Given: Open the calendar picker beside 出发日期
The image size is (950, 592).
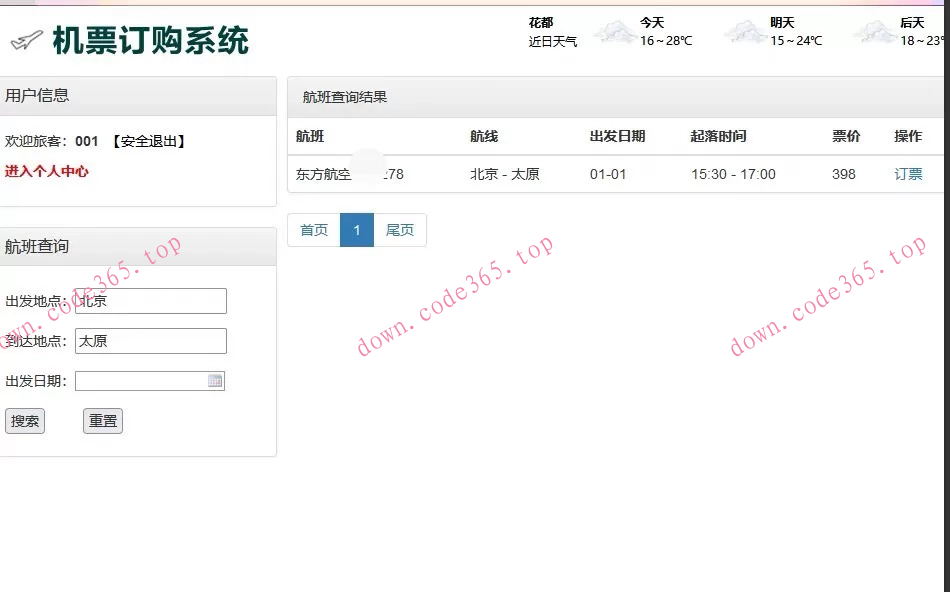Looking at the screenshot, I should 215,380.
